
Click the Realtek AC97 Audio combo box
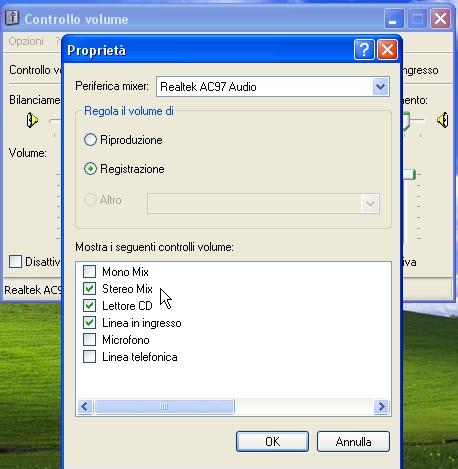[273, 87]
